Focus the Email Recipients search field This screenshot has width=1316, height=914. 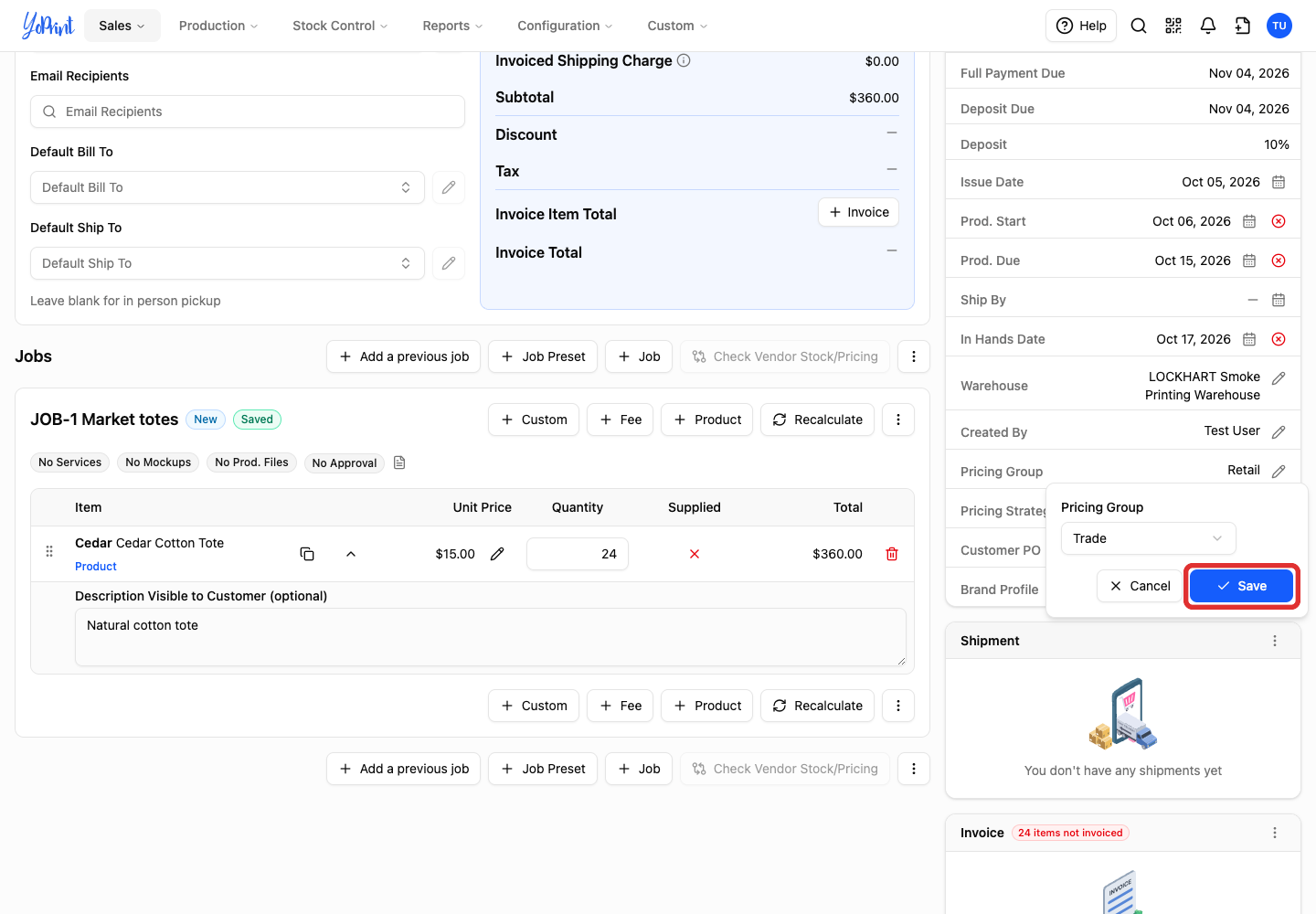(248, 112)
